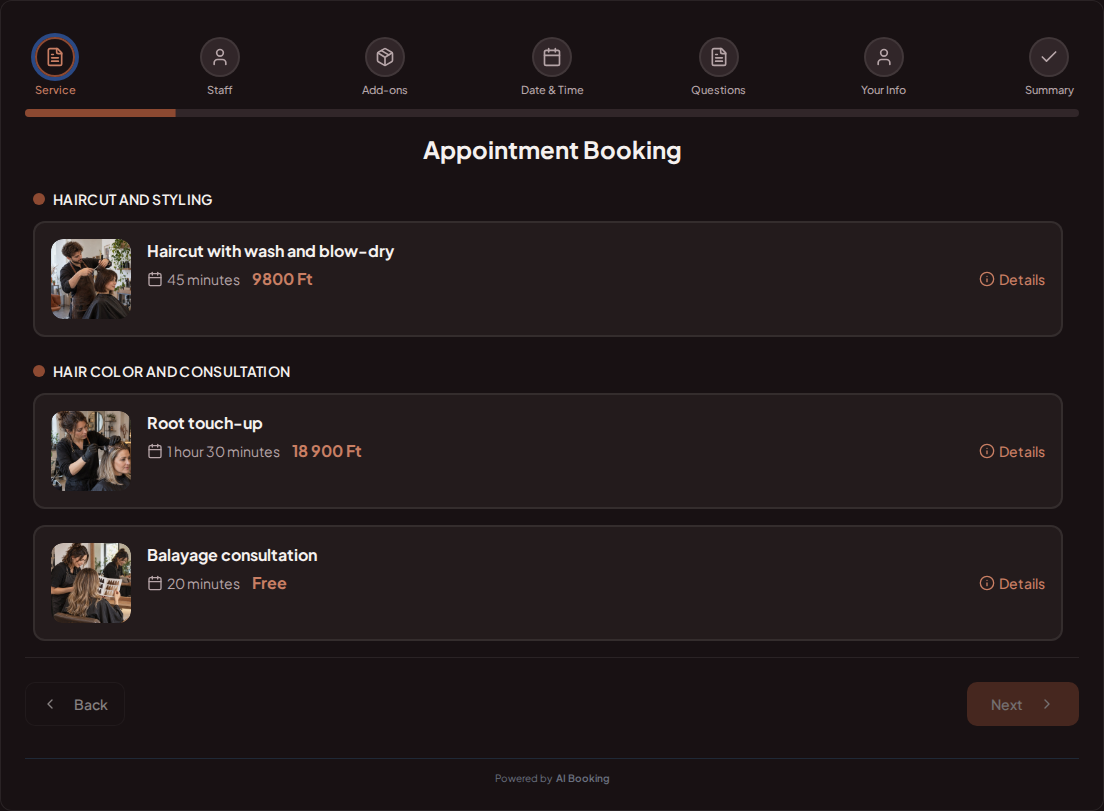Click the Add-ons step box icon
The width and height of the screenshot is (1104, 811).
384,57
